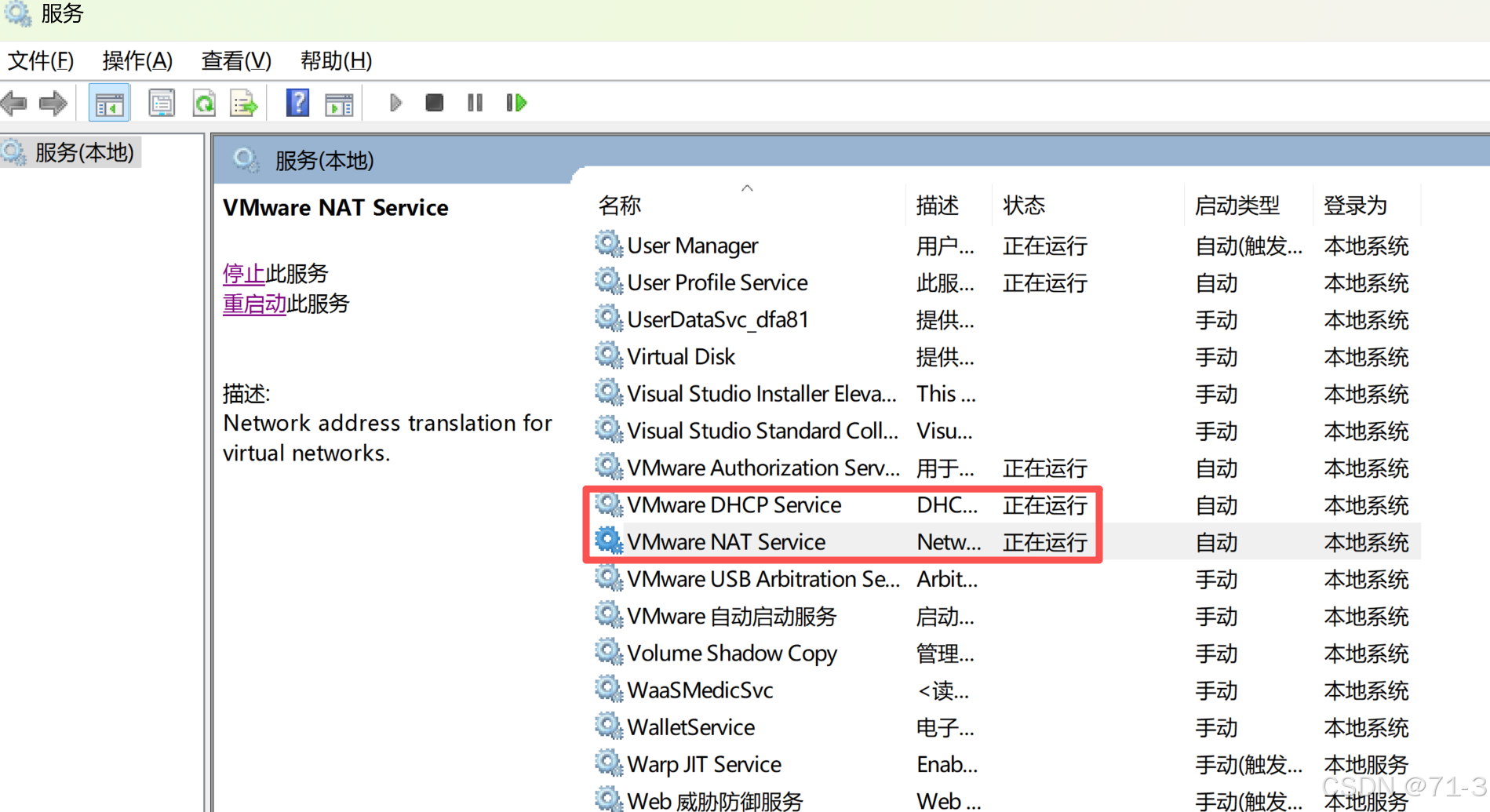The height and width of the screenshot is (812, 1490).
Task: Sort by the 登录为 column header
Action: click(x=1356, y=206)
